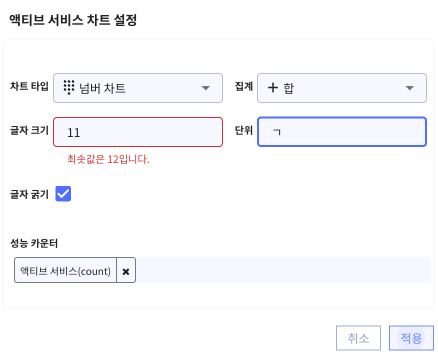Screen dimensions: 438x362
Task: Click the 차트 타입 label
Action: point(29,86)
